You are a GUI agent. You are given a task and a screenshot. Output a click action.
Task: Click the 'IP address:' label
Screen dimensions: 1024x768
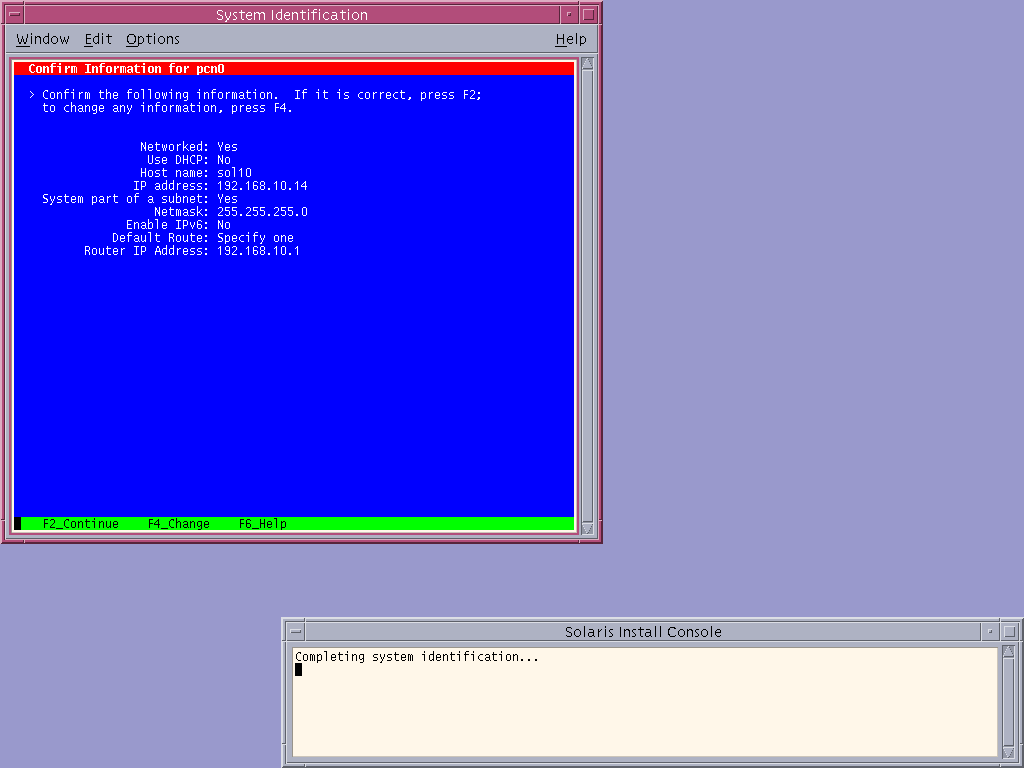(x=171, y=185)
